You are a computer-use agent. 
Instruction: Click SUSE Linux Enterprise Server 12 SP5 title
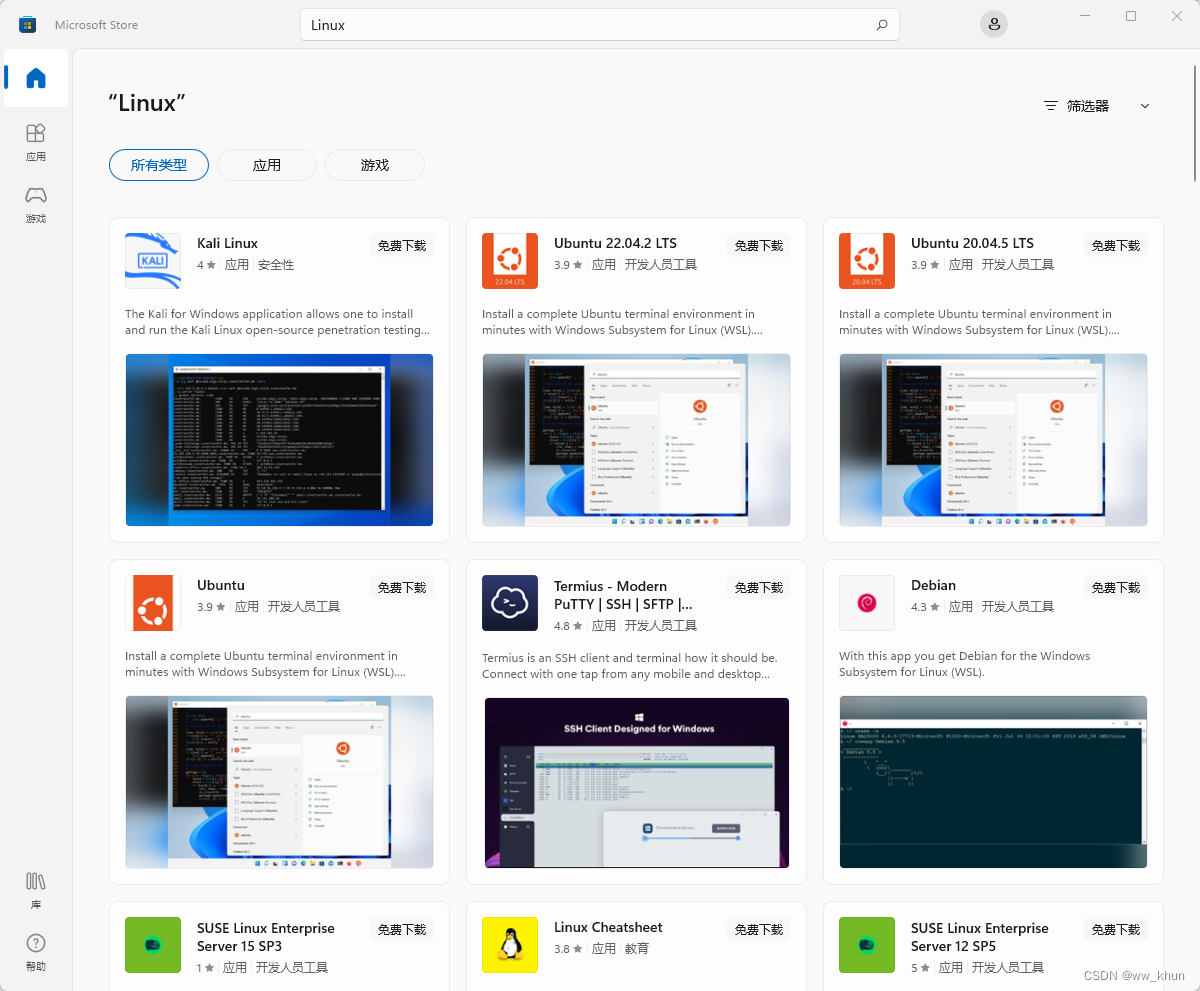click(980, 937)
